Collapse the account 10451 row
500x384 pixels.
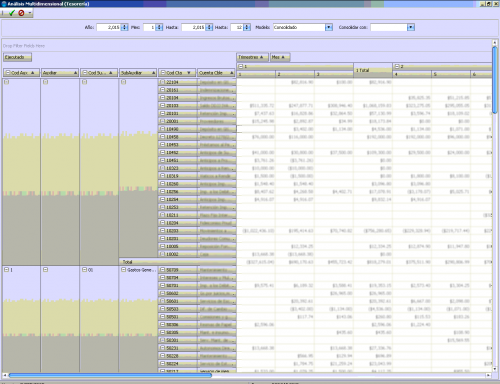[162, 160]
